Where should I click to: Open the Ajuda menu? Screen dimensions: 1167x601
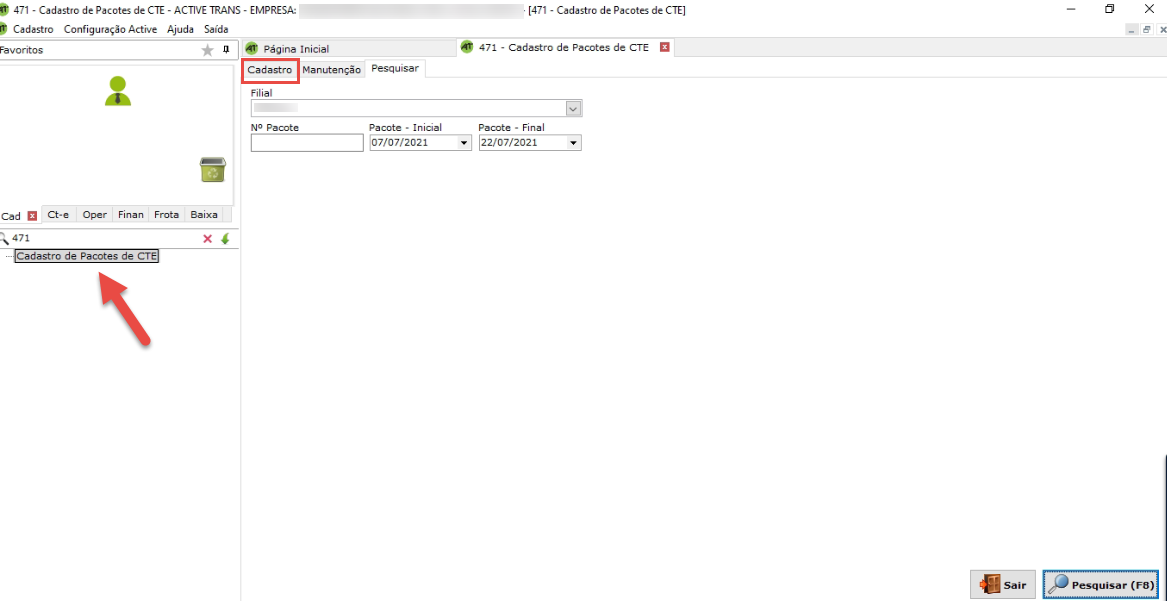click(x=180, y=29)
